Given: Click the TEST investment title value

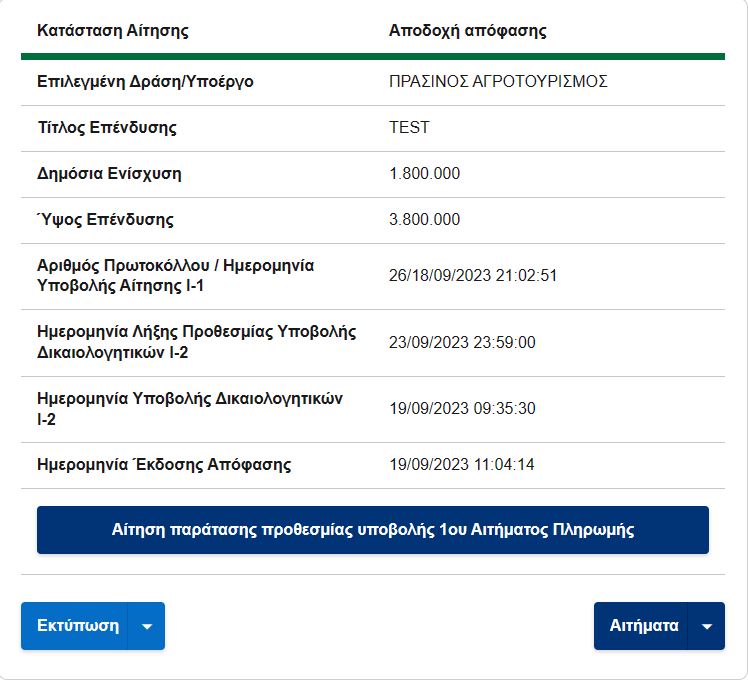Looking at the screenshot, I should pyautogui.click(x=409, y=127).
